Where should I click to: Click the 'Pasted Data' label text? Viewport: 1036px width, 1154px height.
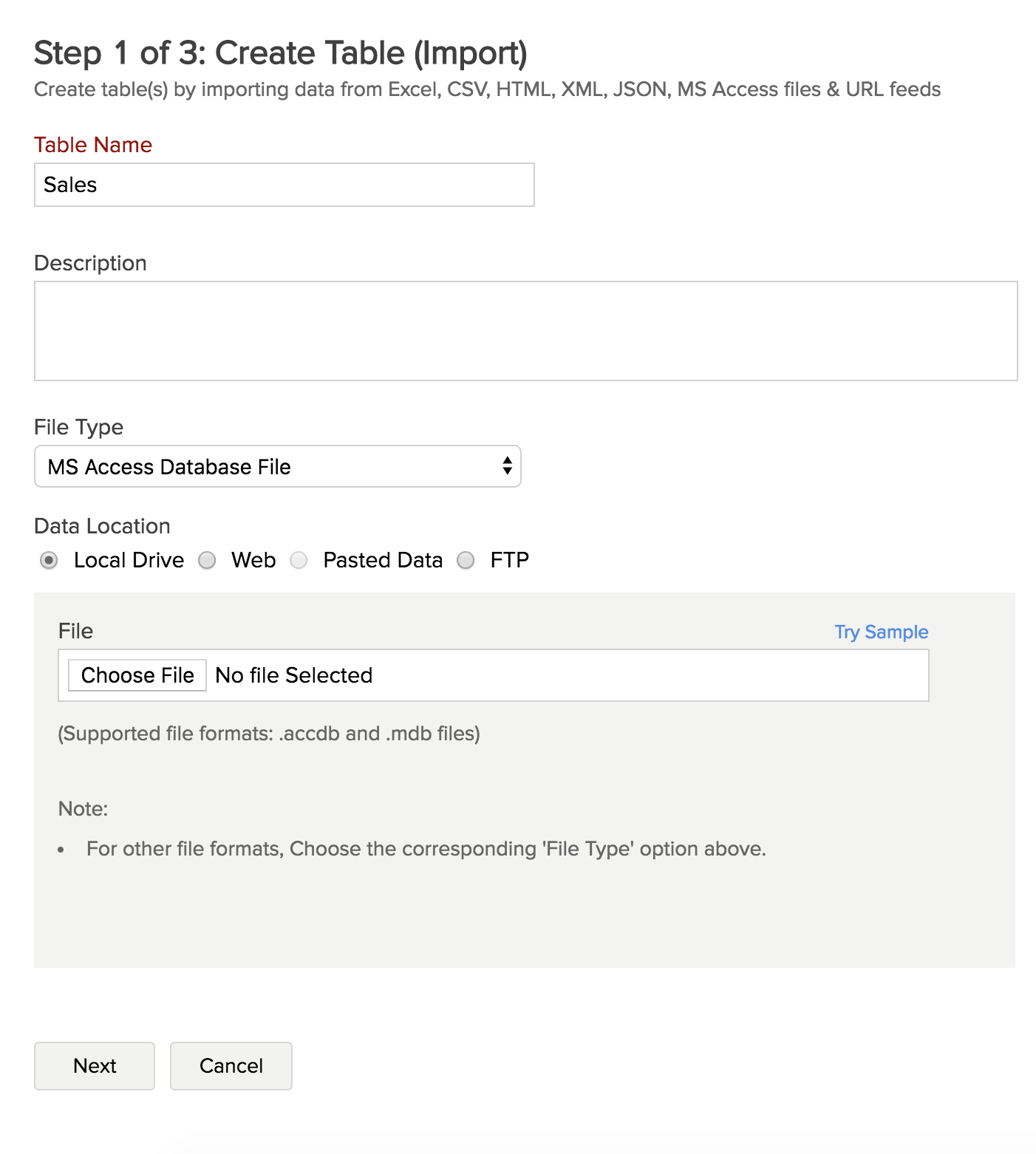click(383, 560)
